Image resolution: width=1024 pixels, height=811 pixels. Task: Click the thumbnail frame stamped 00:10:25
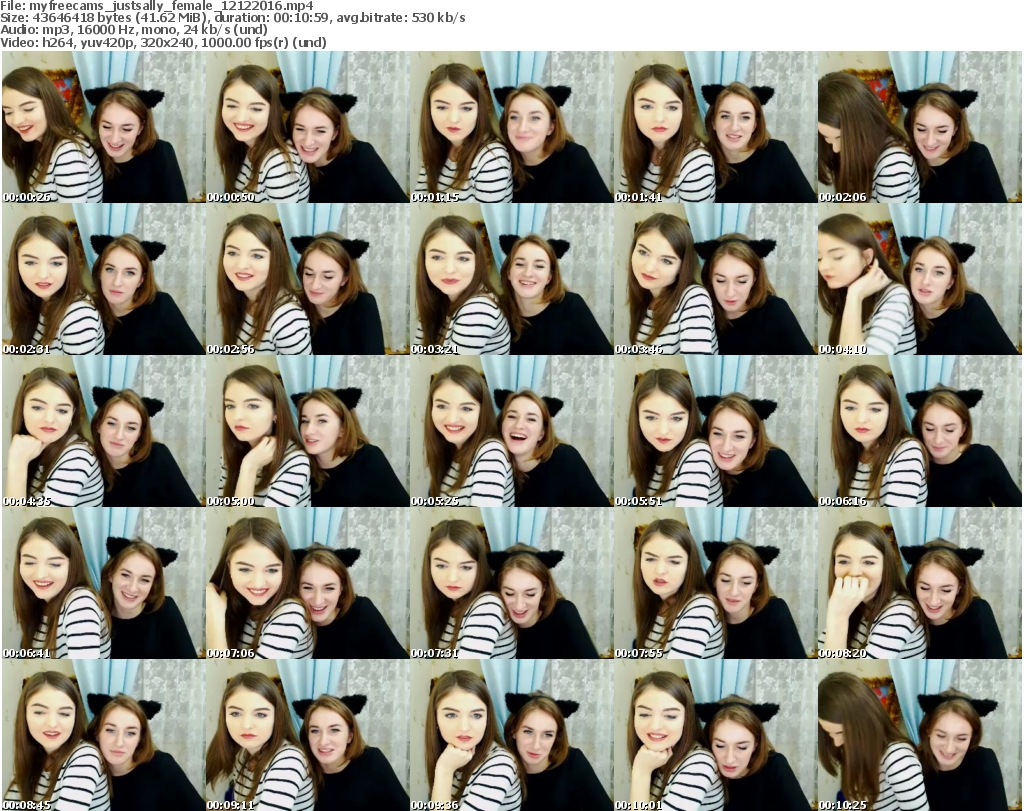920,735
